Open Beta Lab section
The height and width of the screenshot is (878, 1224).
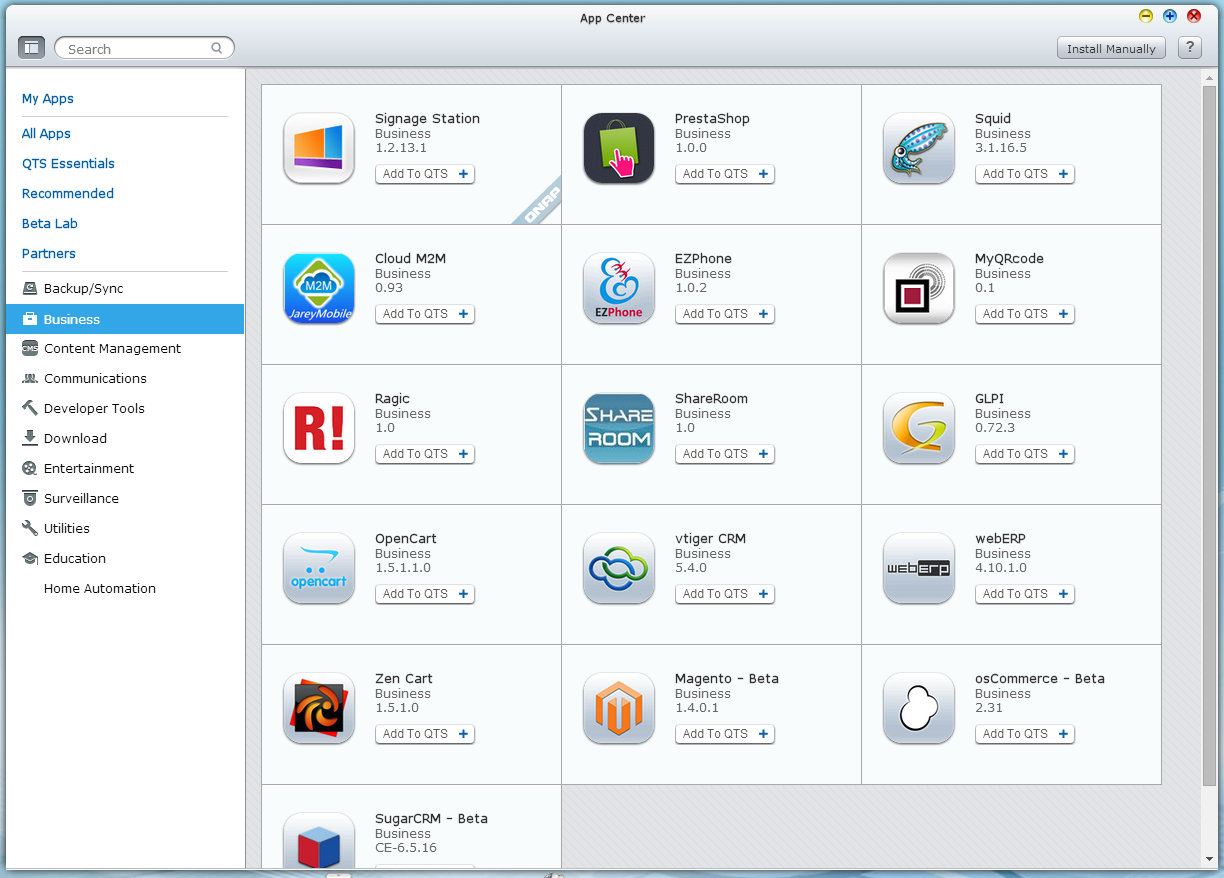(x=50, y=223)
